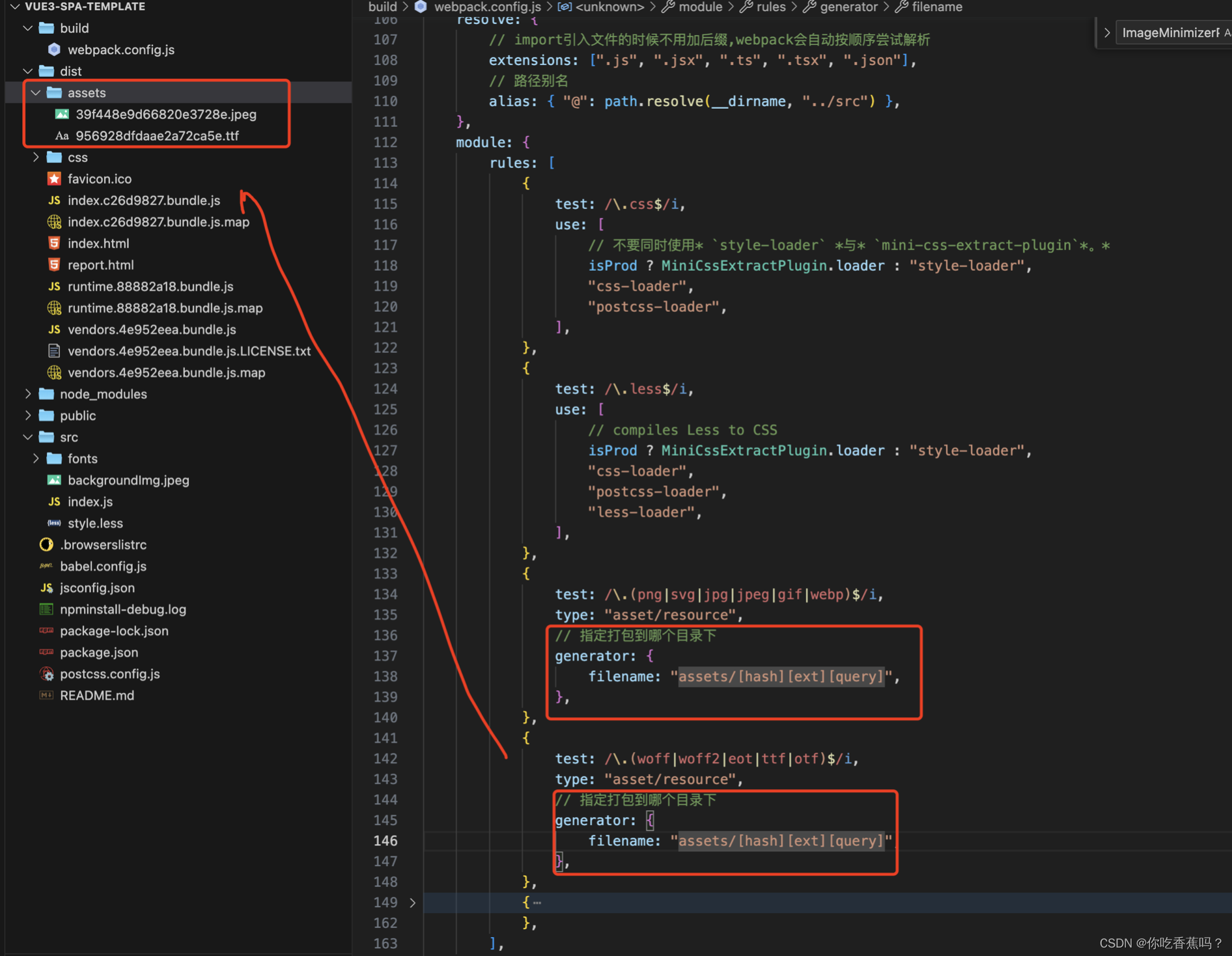Click the .browserslistrc file icon
Viewport: 1232px width, 956px height.
point(47,544)
